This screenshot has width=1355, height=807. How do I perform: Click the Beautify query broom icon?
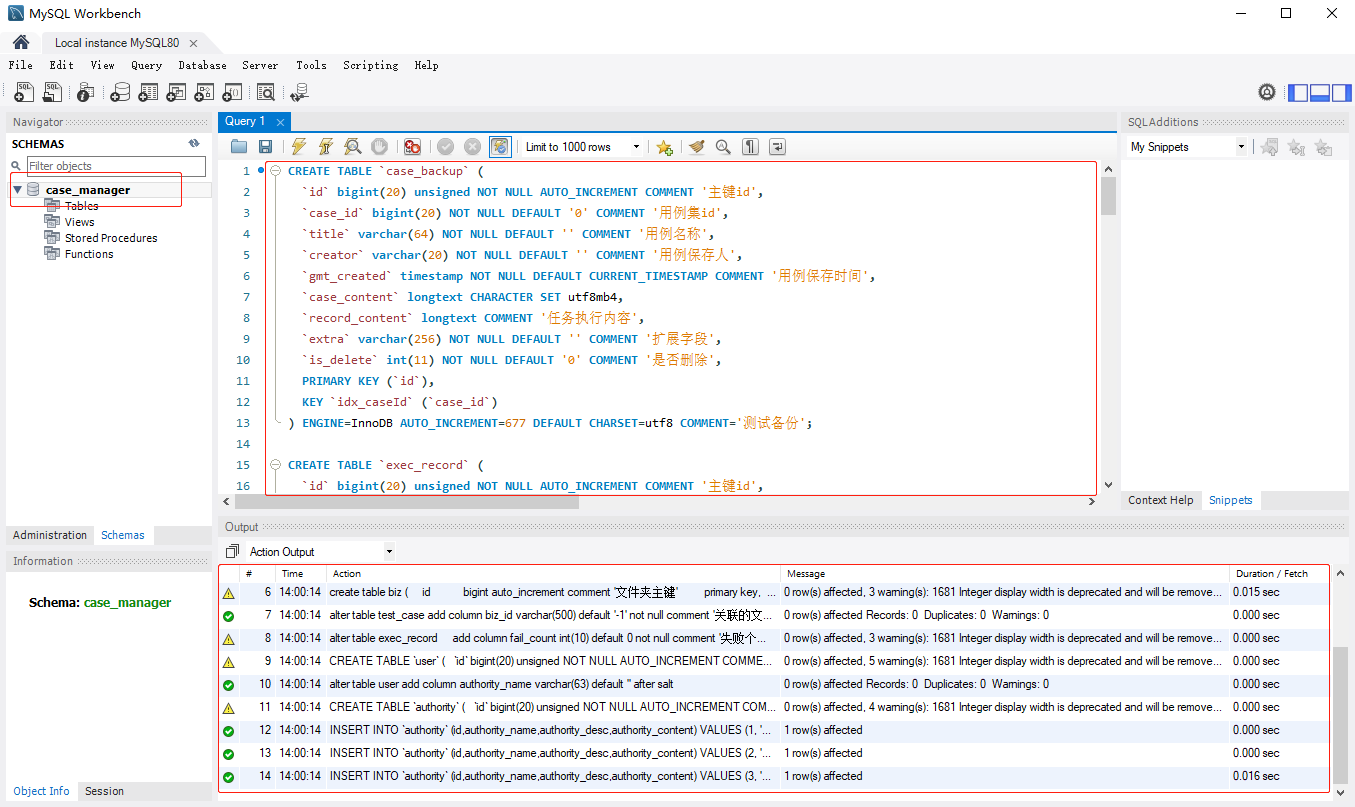697,147
